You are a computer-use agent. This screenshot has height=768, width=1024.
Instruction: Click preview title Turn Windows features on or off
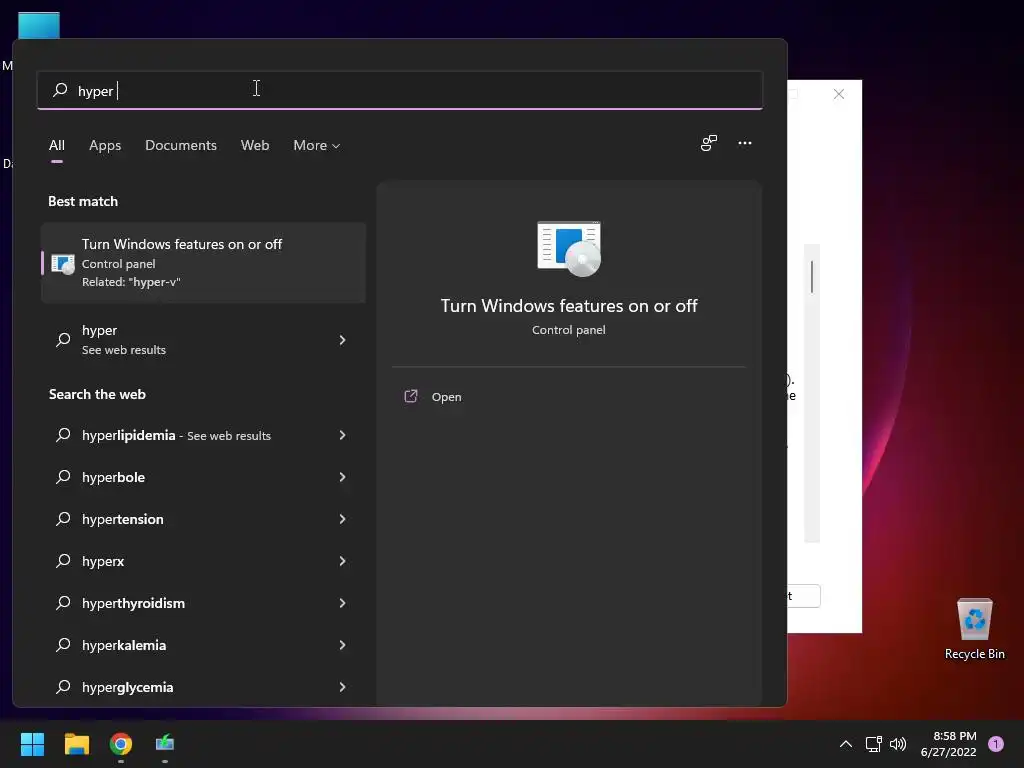(x=569, y=306)
